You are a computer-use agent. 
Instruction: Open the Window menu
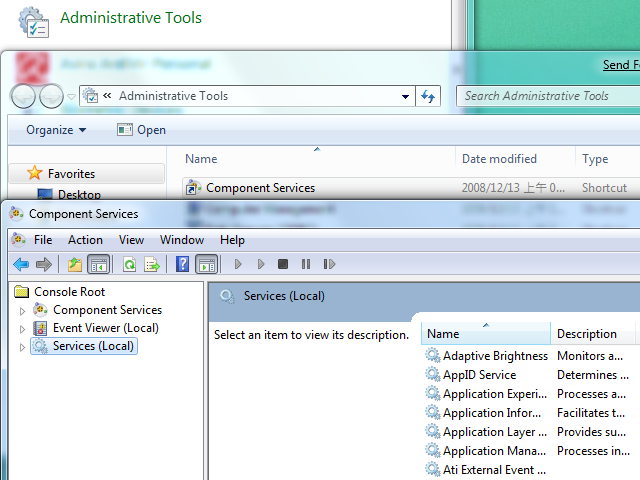click(182, 240)
